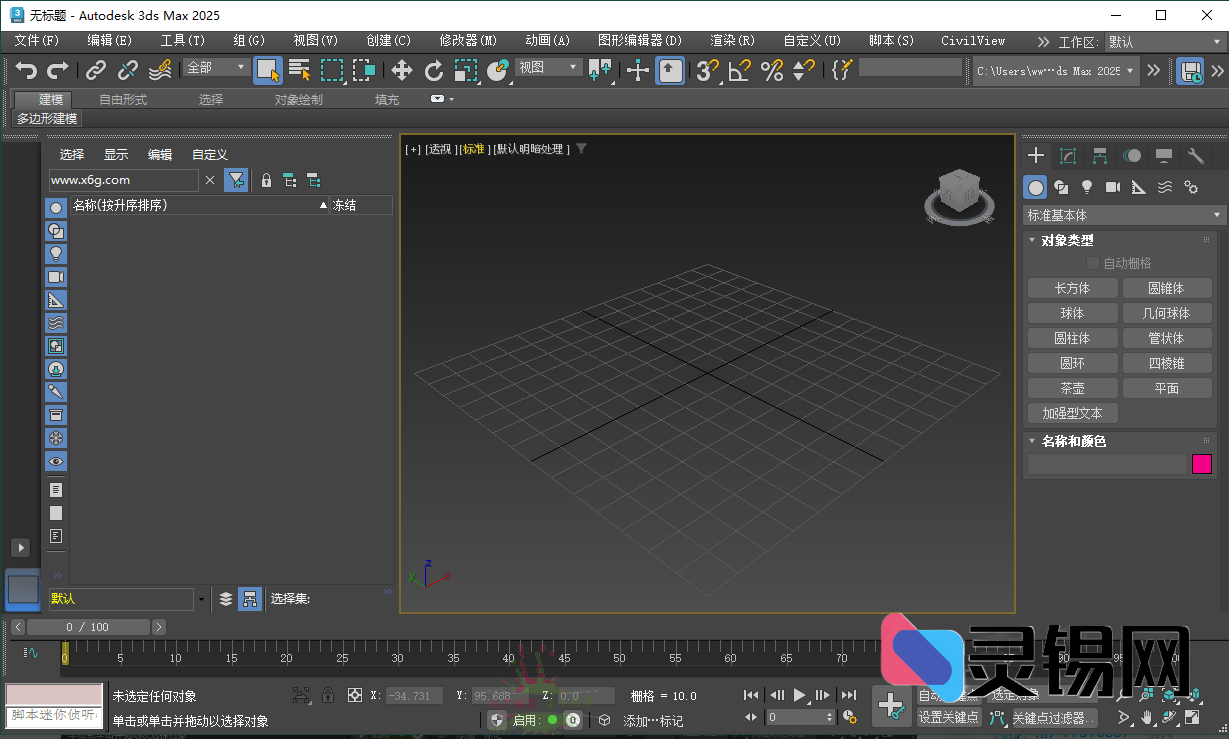The image size is (1229, 739).
Task: Open dropdown arrow beside 默认 layer field
Action: pyautogui.click(x=201, y=600)
